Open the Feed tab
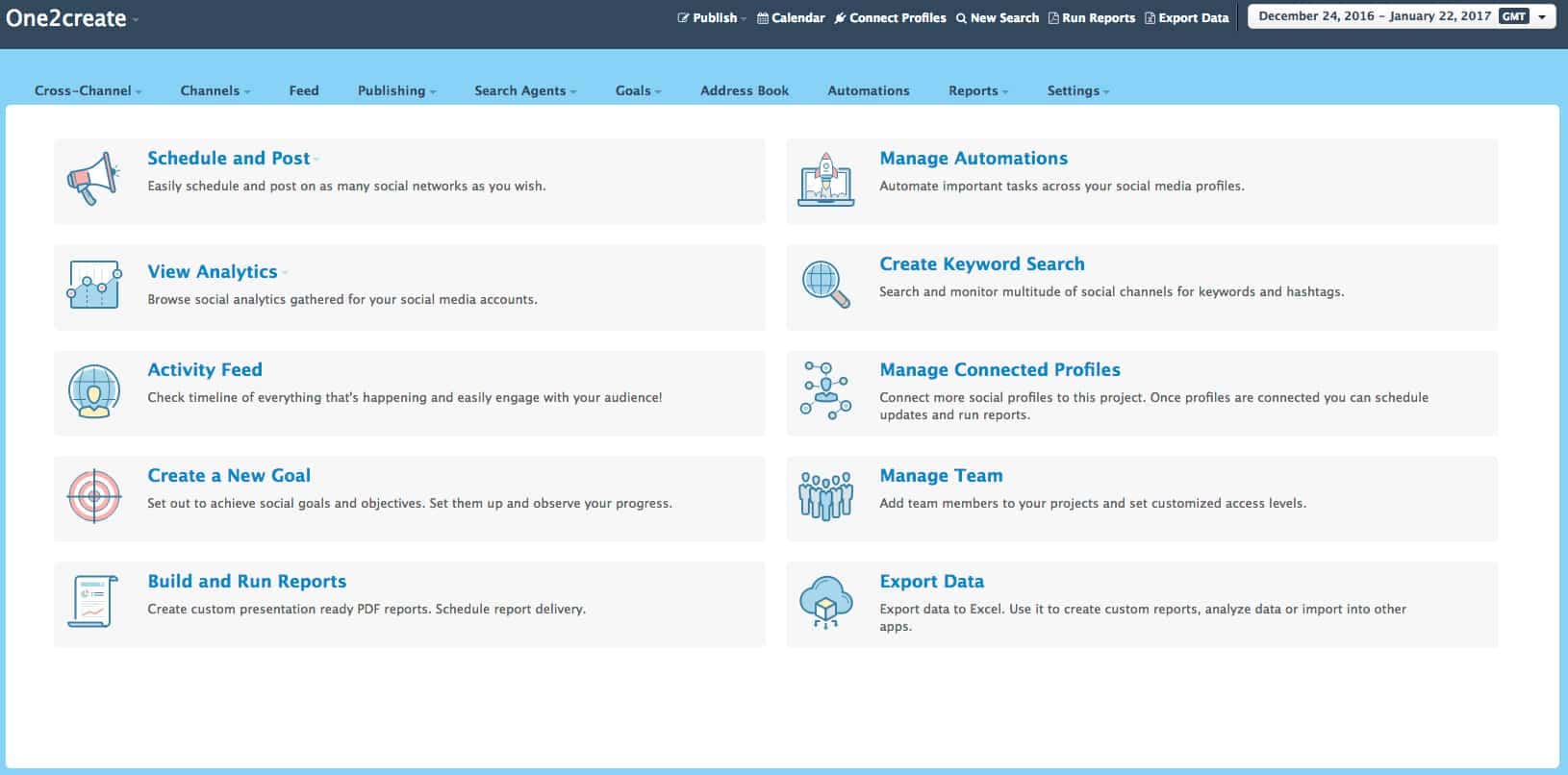The width and height of the screenshot is (1568, 775). point(304,90)
